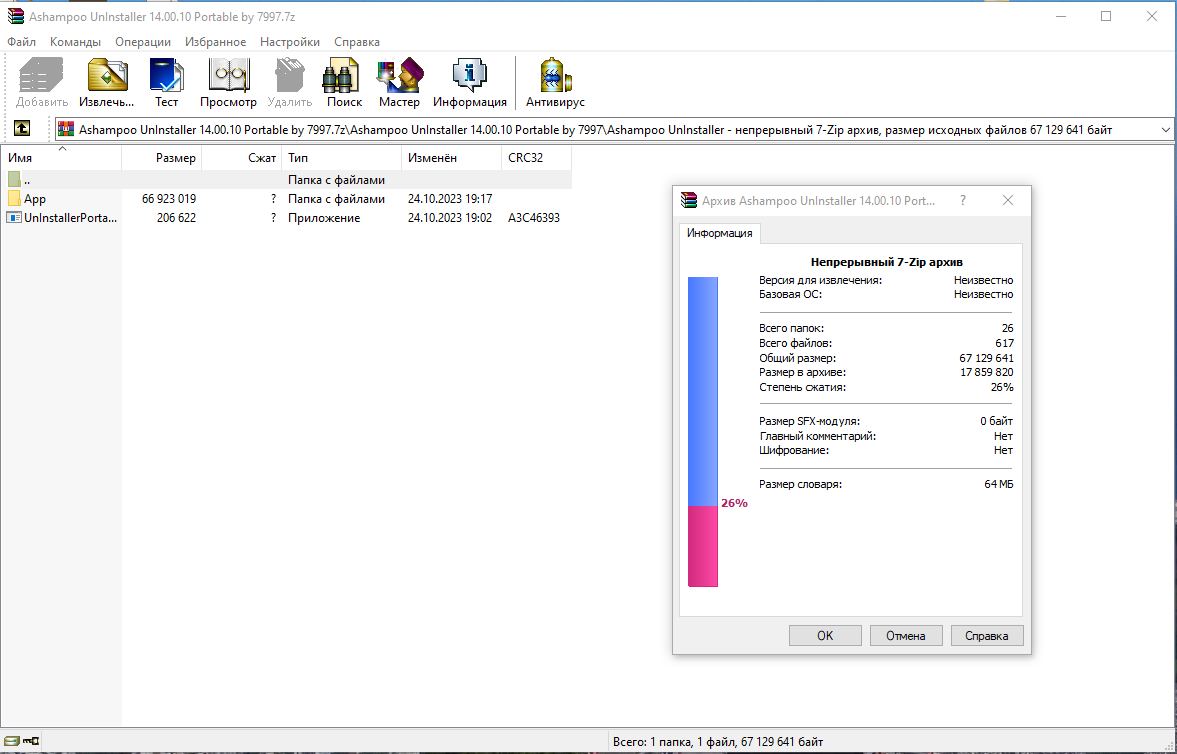Close the archive information dialog
1177x754 pixels.
pyautogui.click(x=1008, y=201)
